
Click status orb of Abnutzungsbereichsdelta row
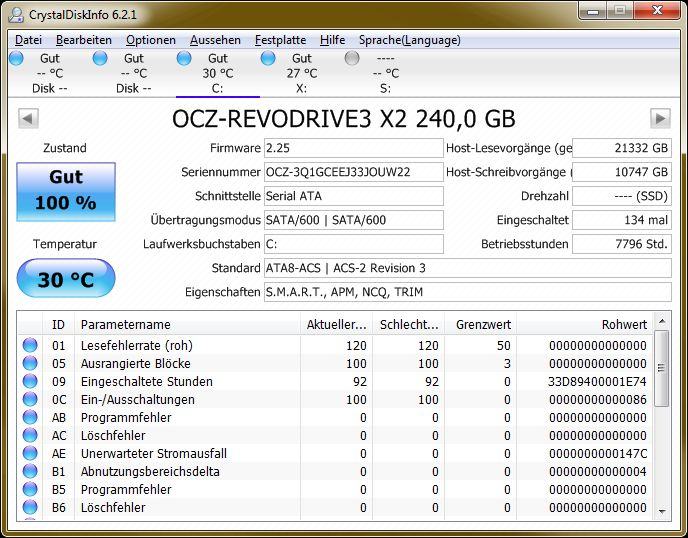[30, 471]
